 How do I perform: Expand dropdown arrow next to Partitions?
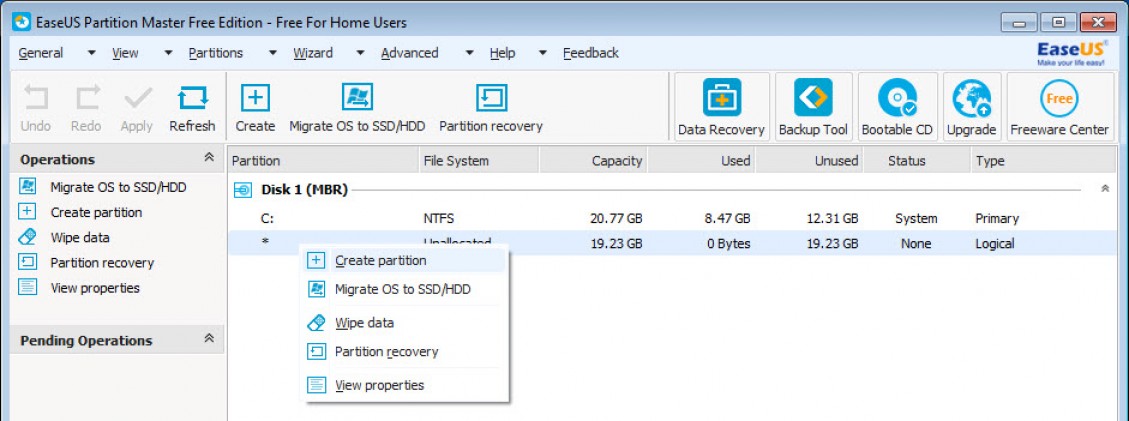click(273, 53)
